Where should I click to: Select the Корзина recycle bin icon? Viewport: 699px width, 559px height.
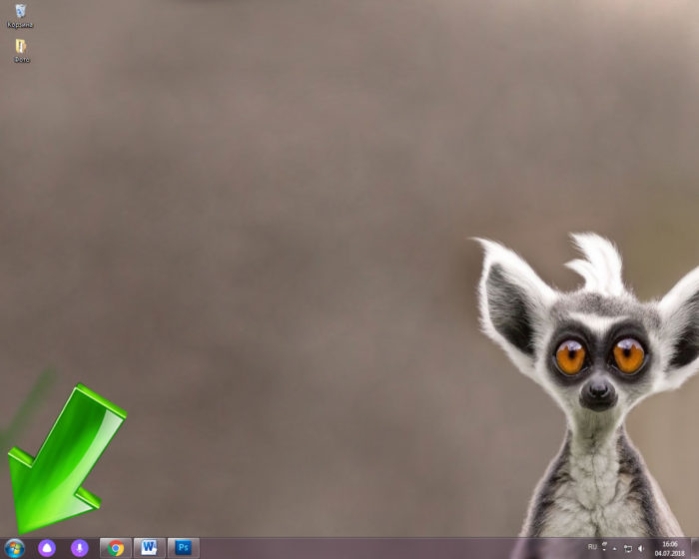[21, 12]
